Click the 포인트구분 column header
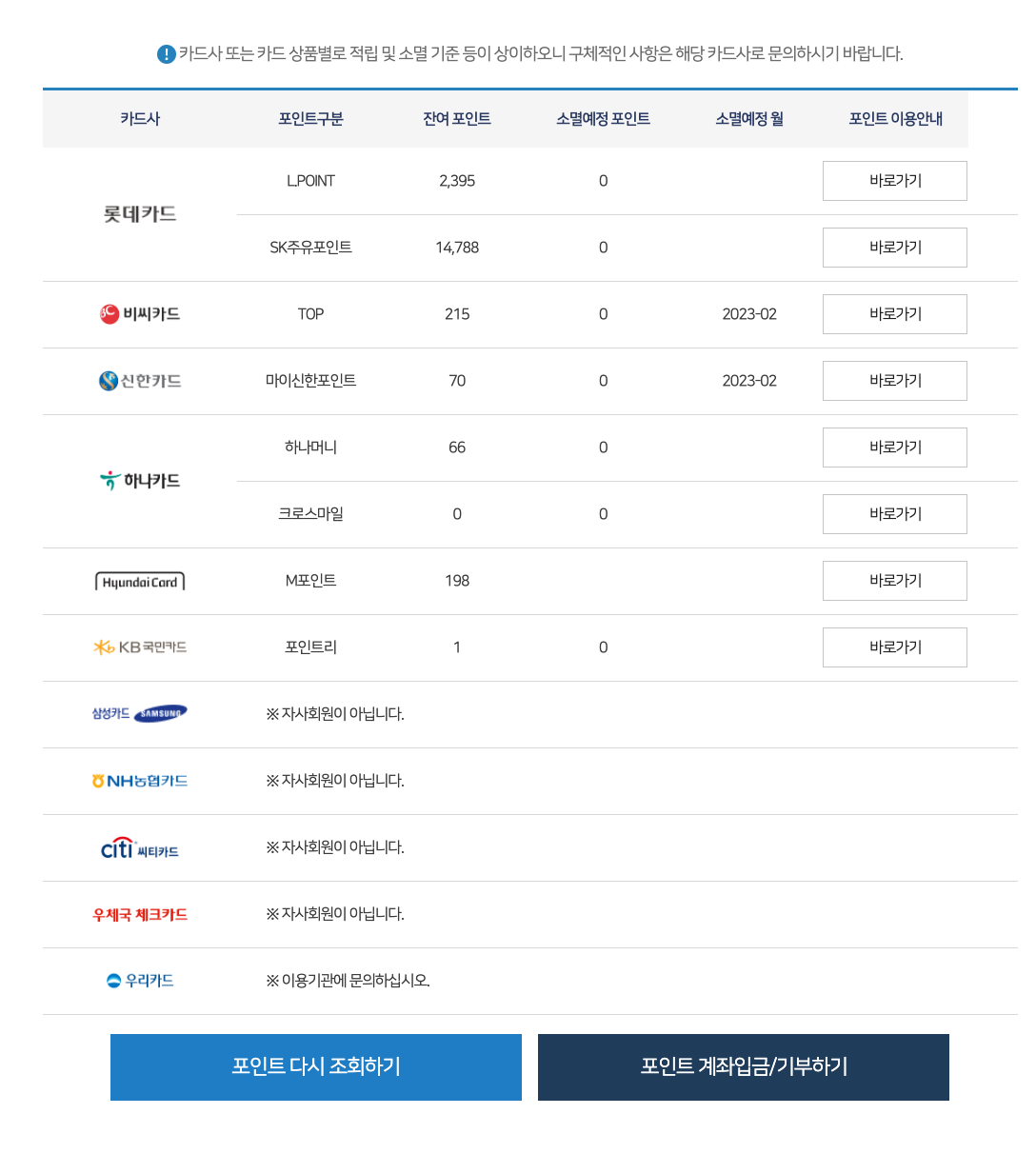1036x1154 pixels. [310, 119]
